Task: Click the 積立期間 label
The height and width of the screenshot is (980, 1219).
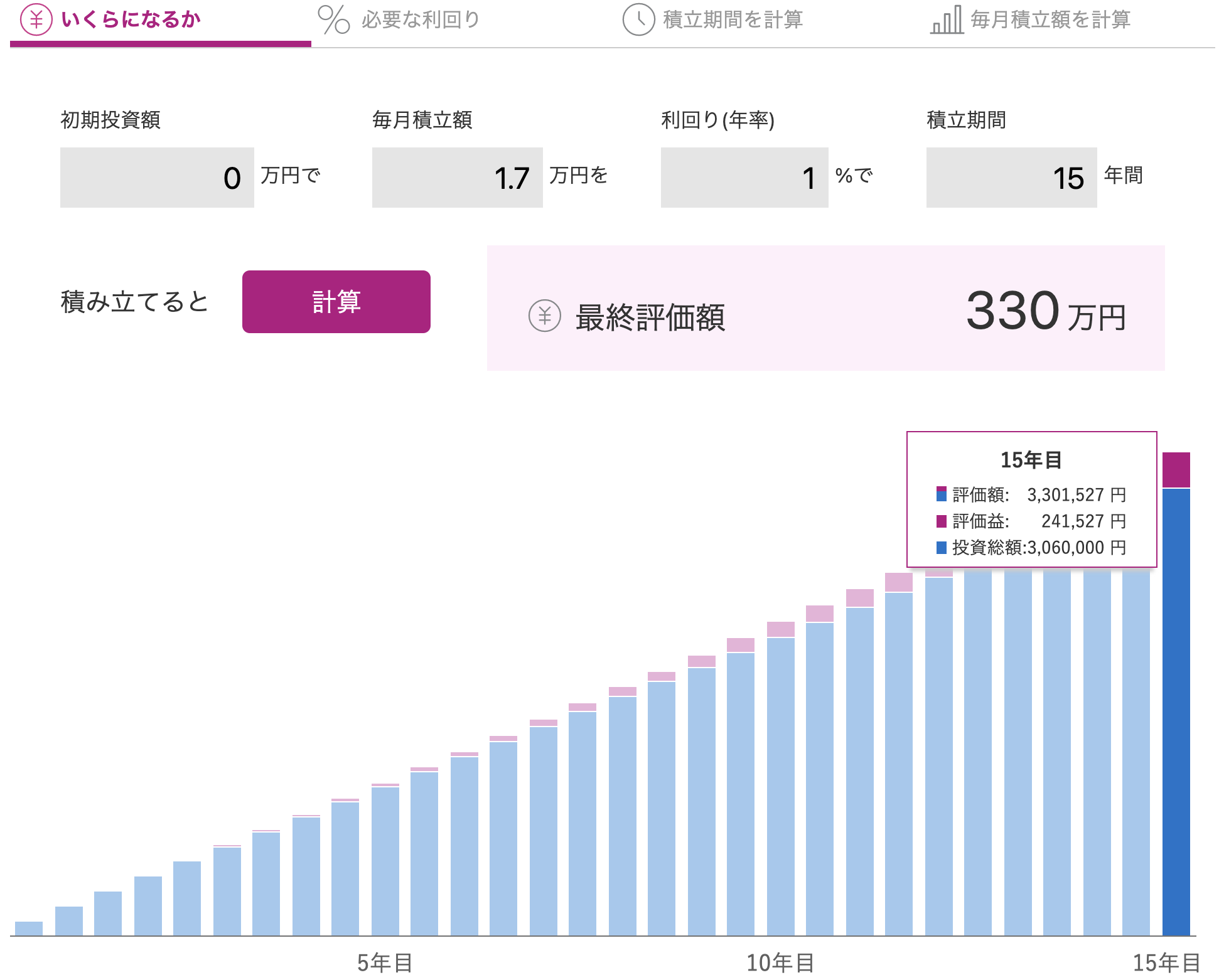Action: pos(967,120)
